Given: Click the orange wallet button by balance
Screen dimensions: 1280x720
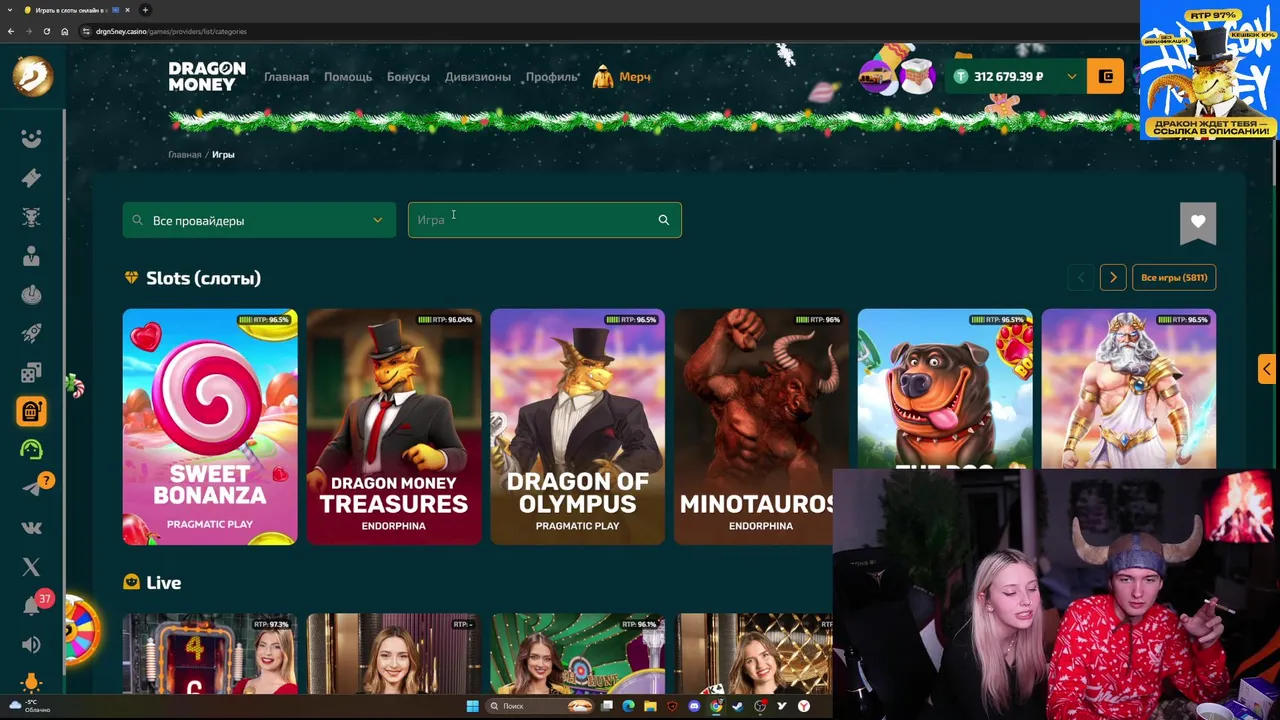Looking at the screenshot, I should pyautogui.click(x=1105, y=76).
